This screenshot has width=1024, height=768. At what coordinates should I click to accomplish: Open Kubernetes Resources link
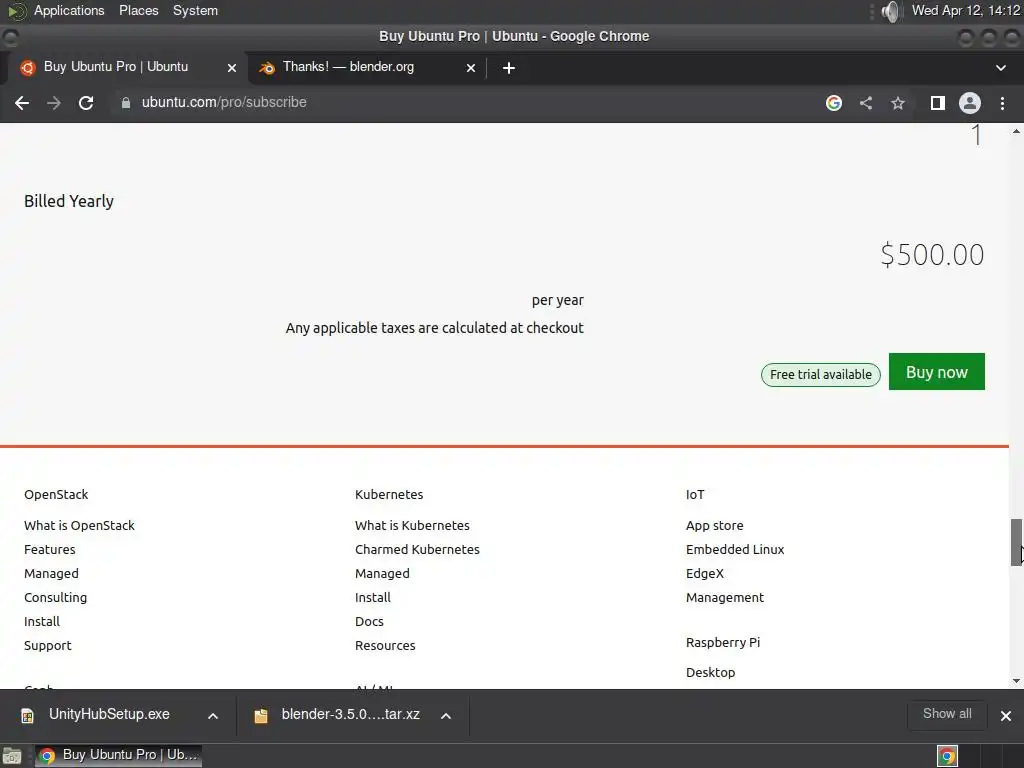[385, 645]
